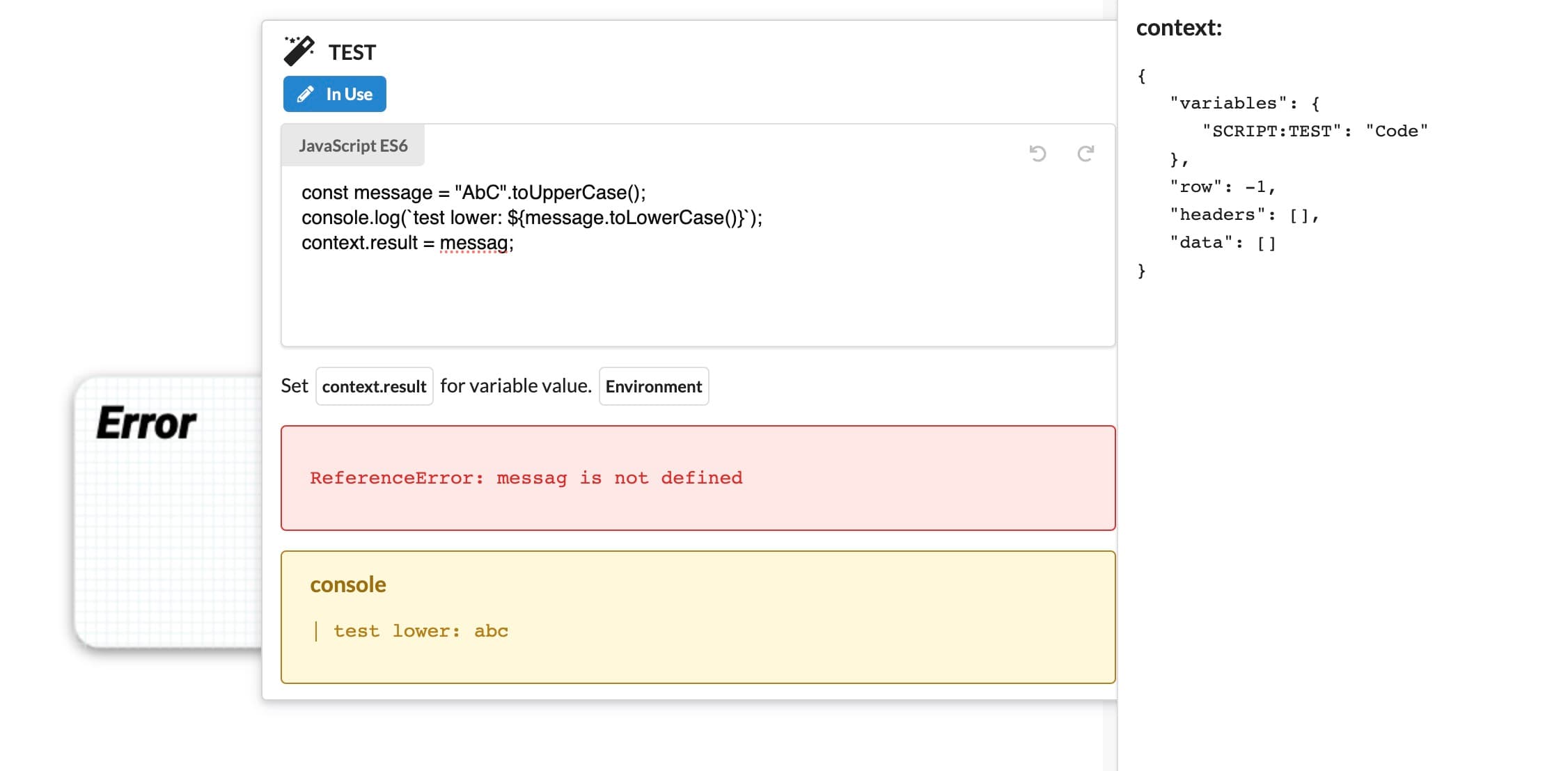Click the 'for variable value' label

pyautogui.click(x=515, y=385)
